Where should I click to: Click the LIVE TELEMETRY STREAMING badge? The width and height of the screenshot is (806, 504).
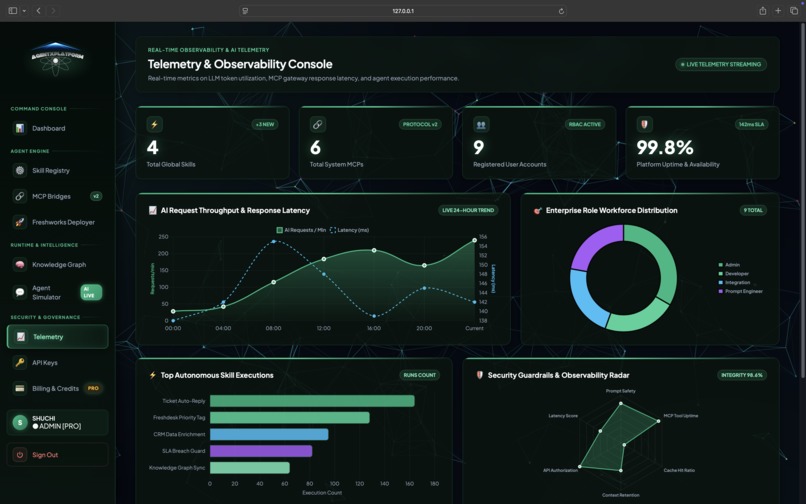pos(721,64)
